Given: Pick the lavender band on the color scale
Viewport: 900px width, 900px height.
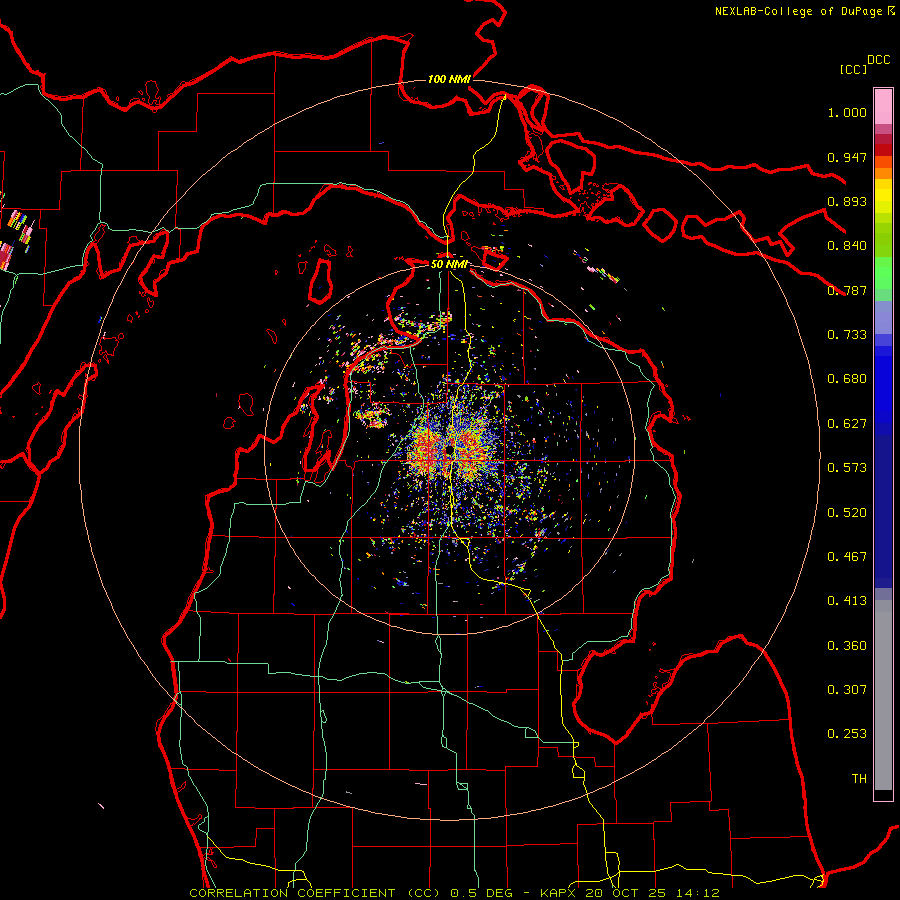Looking at the screenshot, I should pyautogui.click(x=883, y=318).
